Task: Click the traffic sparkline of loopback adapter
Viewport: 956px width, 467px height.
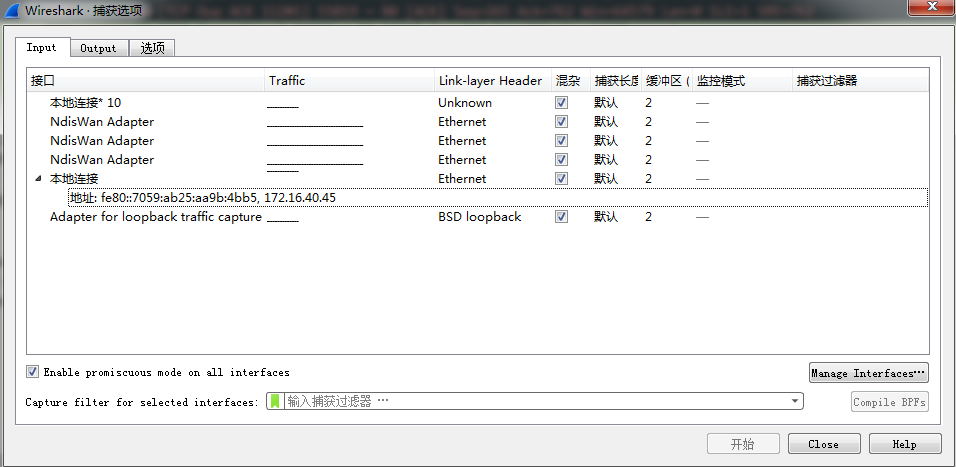Action: point(283,220)
